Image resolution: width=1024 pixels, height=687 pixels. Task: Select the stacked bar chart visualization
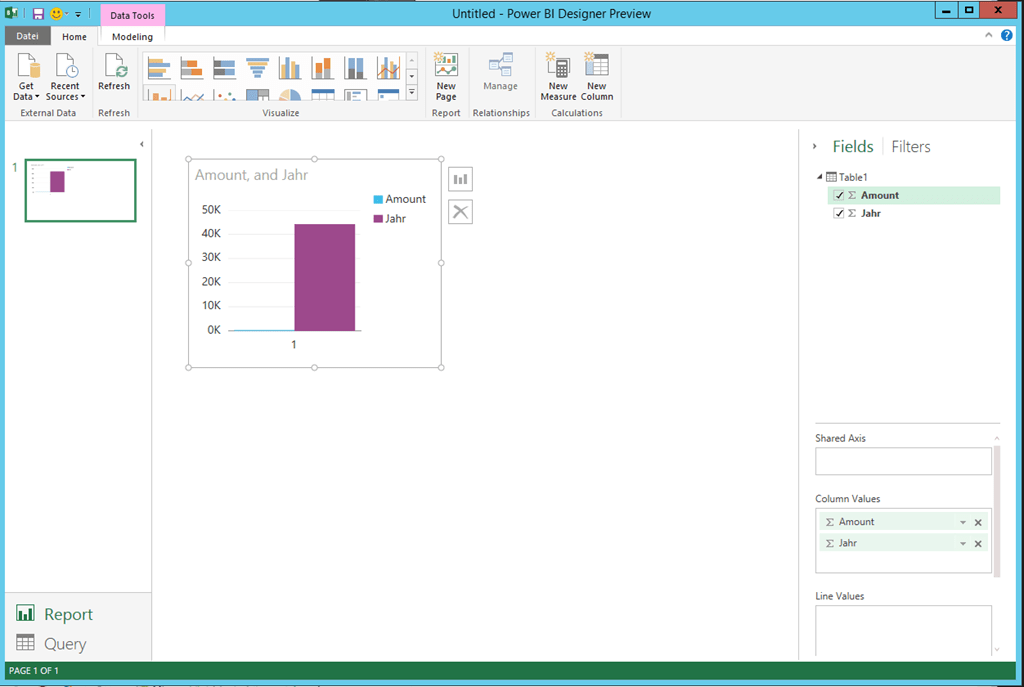pos(191,68)
